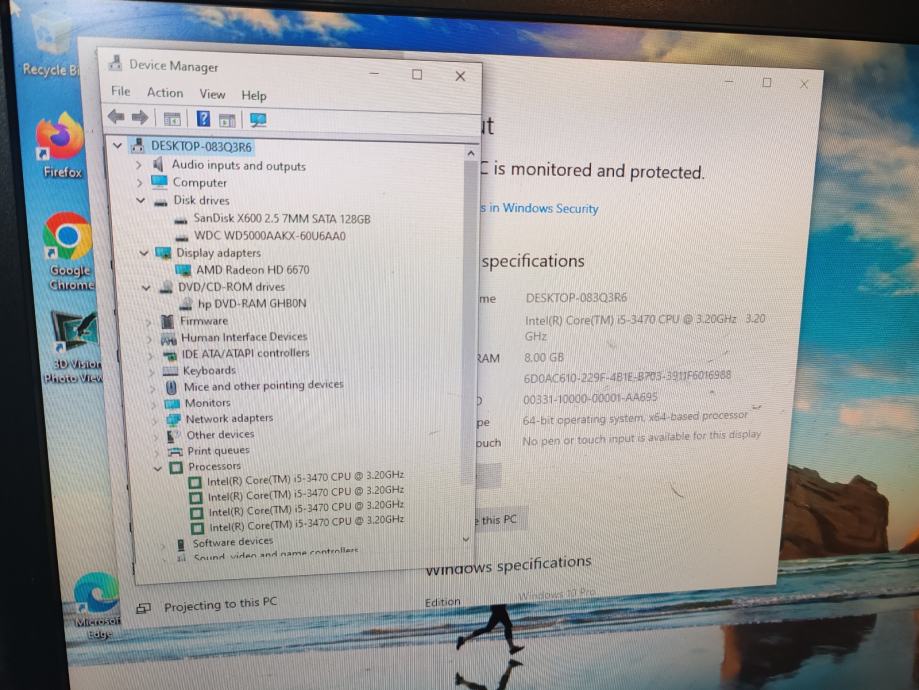Expand the Human Interface Devices category
The width and height of the screenshot is (919, 690).
click(x=150, y=339)
